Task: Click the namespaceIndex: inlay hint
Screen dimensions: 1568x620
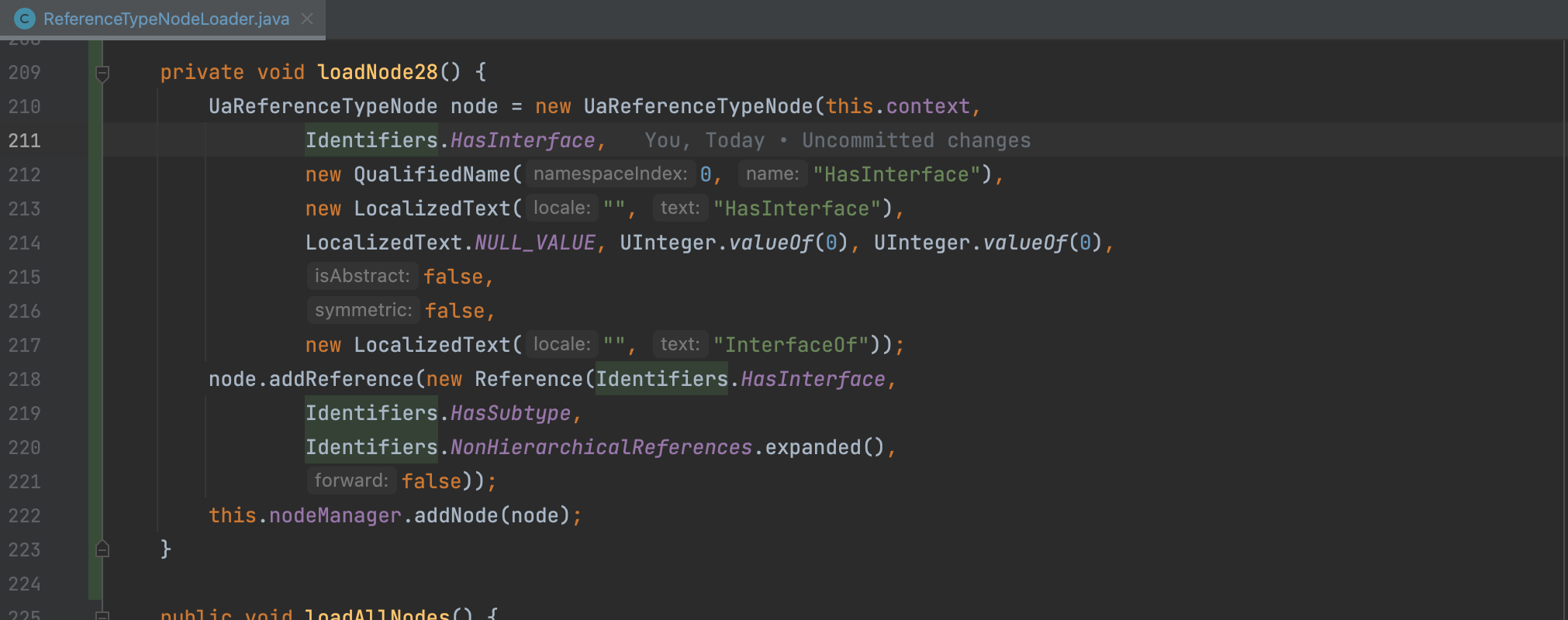Action: (610, 174)
